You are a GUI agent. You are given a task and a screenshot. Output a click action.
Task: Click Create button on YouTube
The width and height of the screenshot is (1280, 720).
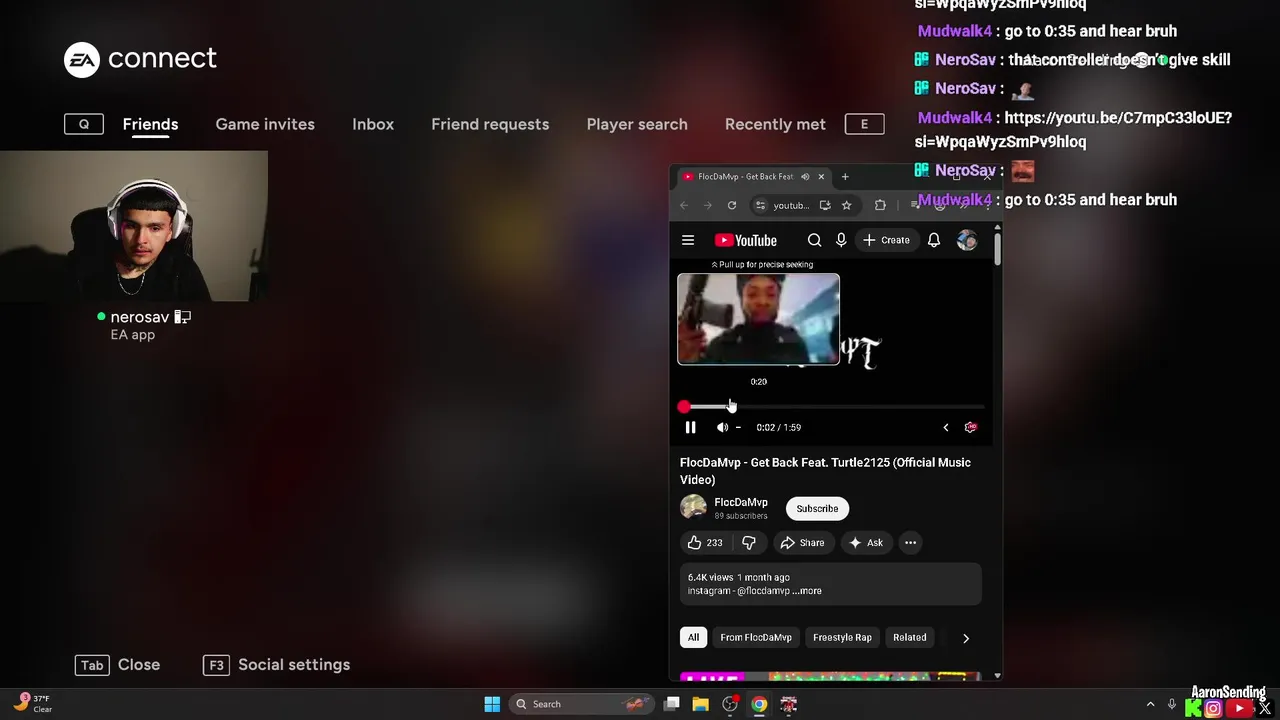pyautogui.click(x=886, y=240)
